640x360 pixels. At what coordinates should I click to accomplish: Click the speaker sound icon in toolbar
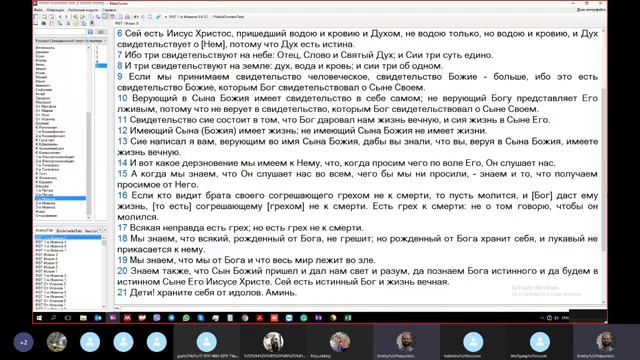click(136, 17)
